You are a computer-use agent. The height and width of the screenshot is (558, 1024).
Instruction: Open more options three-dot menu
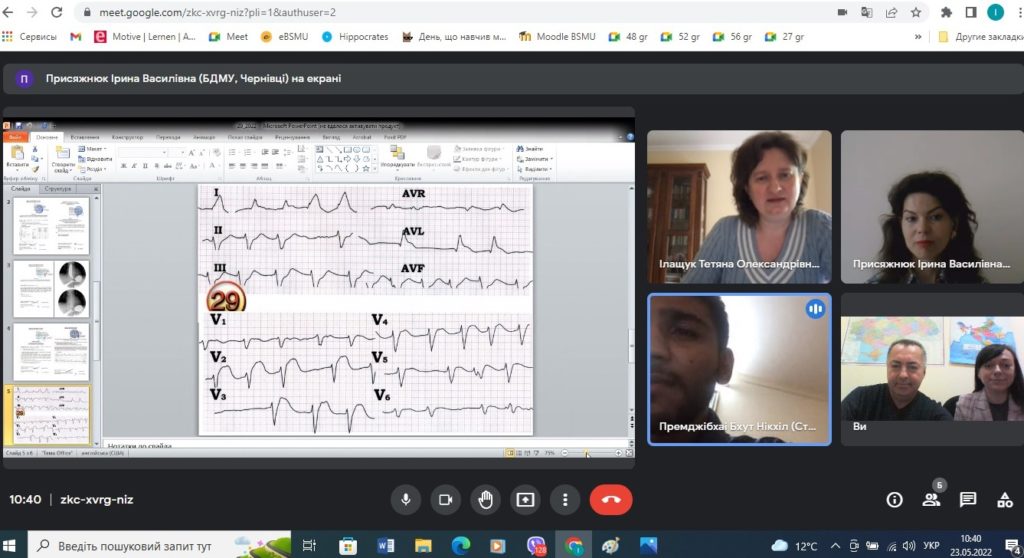565,499
